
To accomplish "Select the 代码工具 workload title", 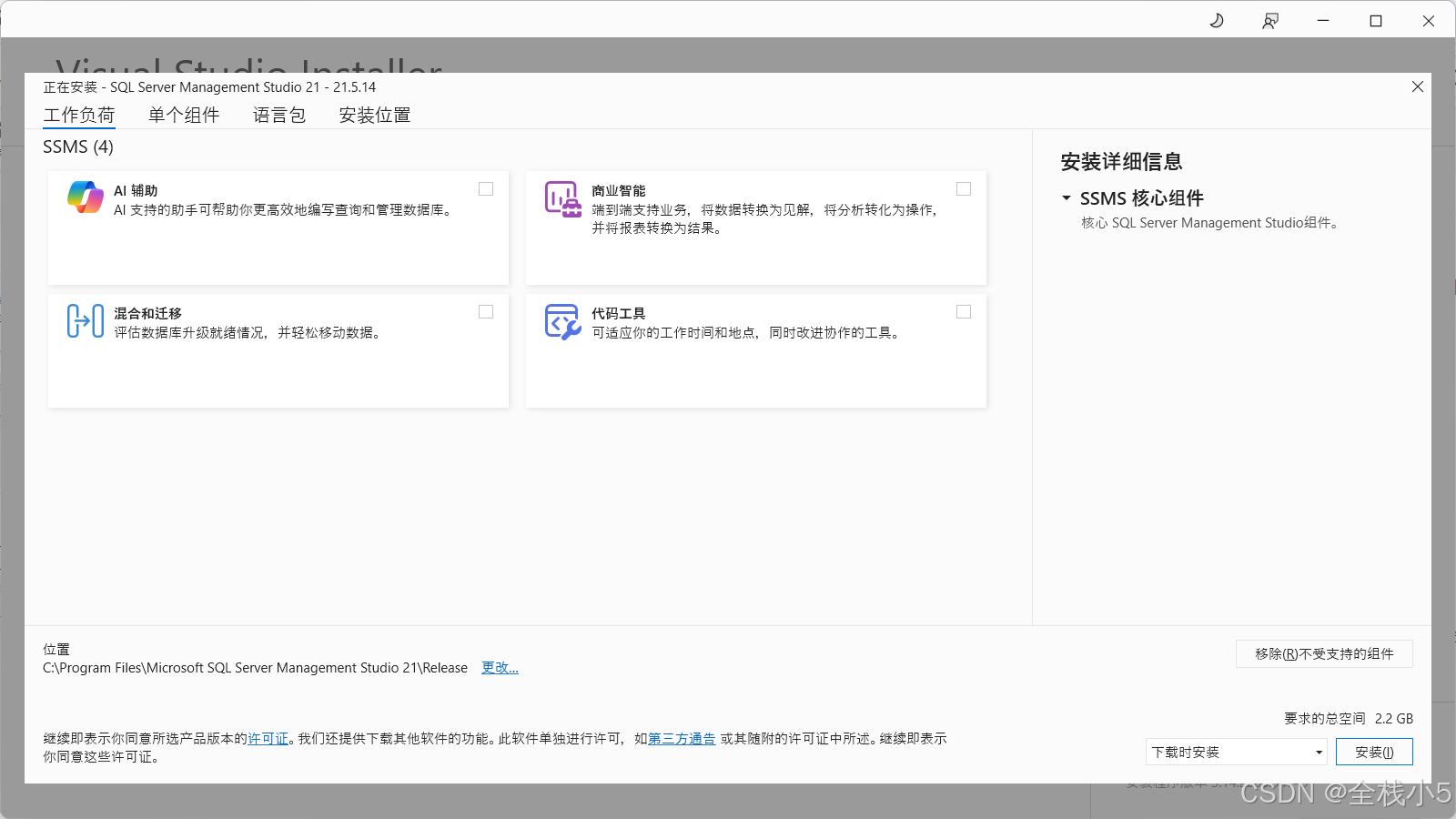I will pos(619,314).
